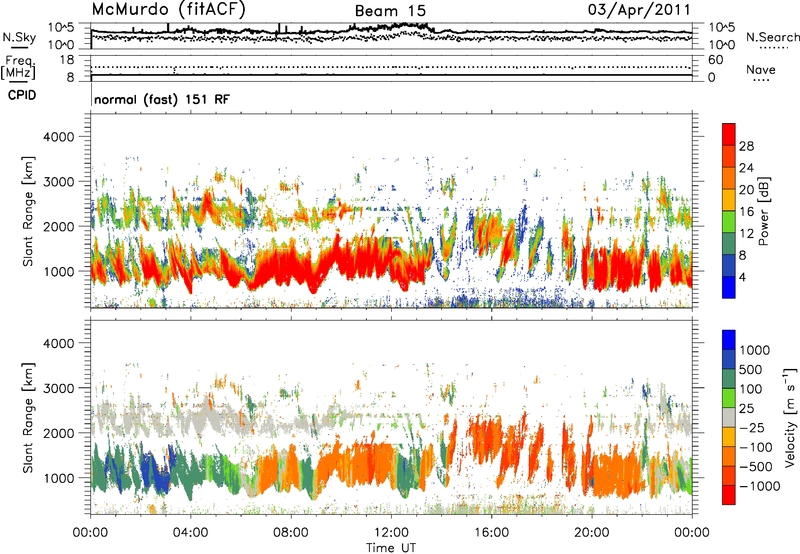The image size is (800, 554).
Task: Select the "N.Sky" legend label
Action: [19, 37]
